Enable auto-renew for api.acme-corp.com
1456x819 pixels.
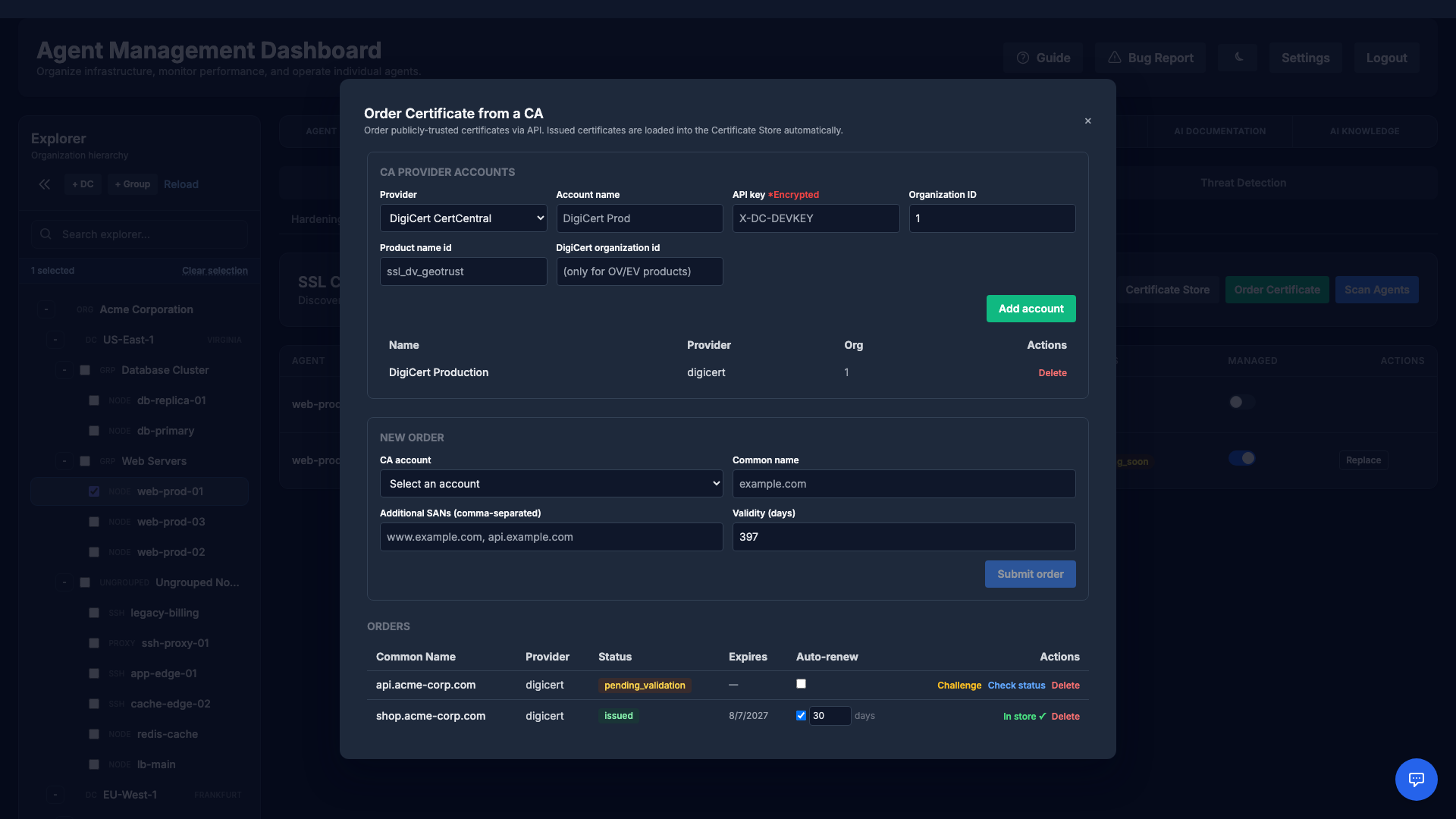click(x=801, y=684)
